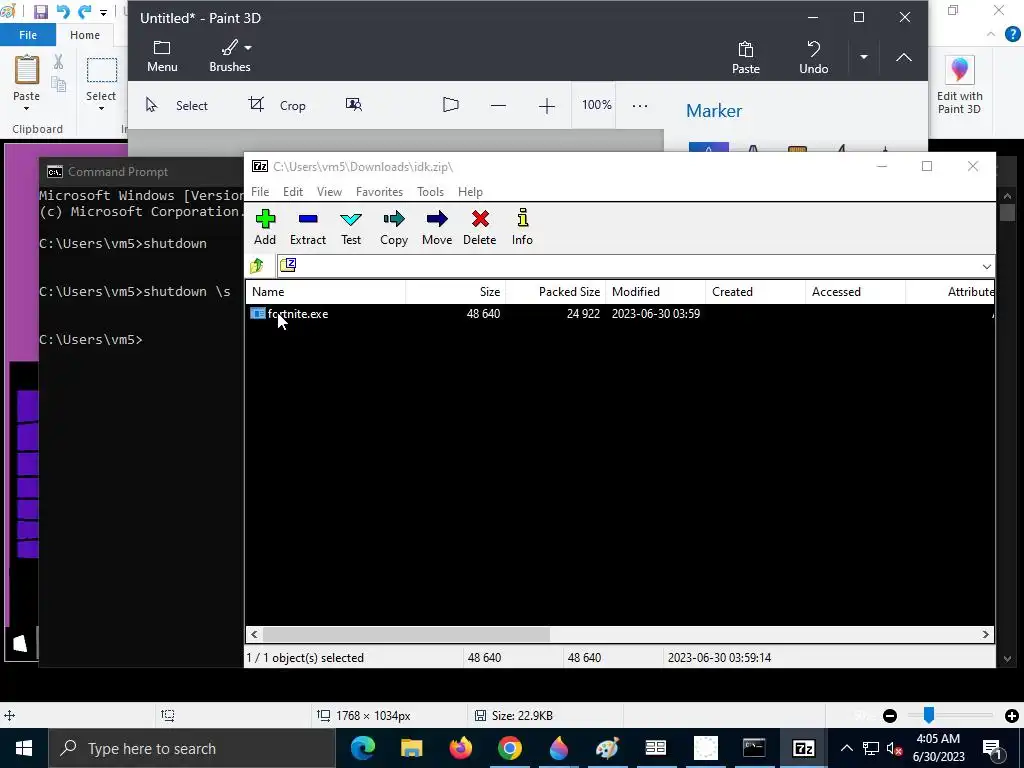Open the Paint 3D Menu folder icon
This screenshot has height=768, width=1024.
pos(162,56)
